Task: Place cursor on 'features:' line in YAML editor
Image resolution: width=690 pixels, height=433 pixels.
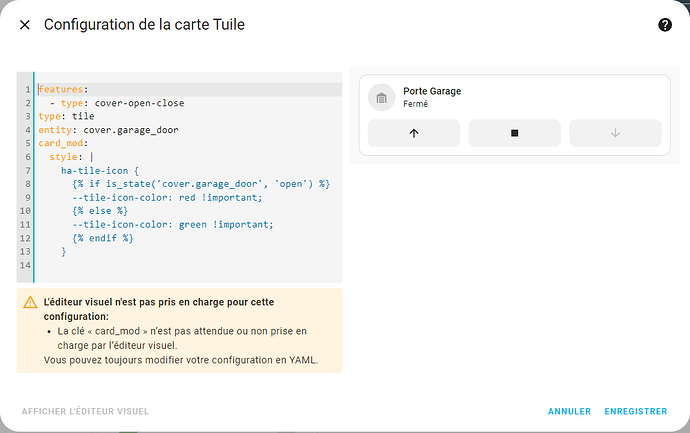Action: tap(63, 89)
